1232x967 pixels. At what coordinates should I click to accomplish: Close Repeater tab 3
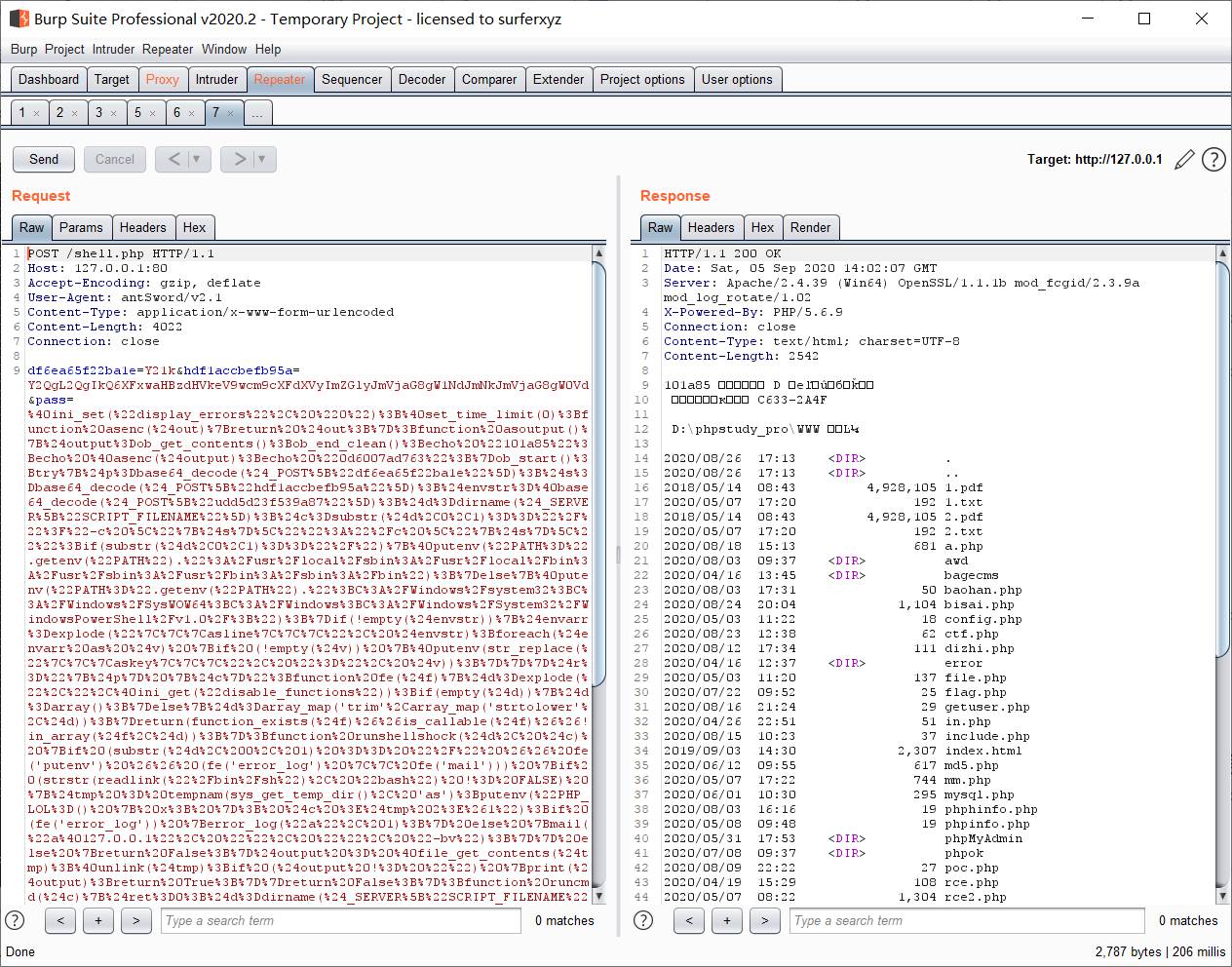[x=113, y=114]
